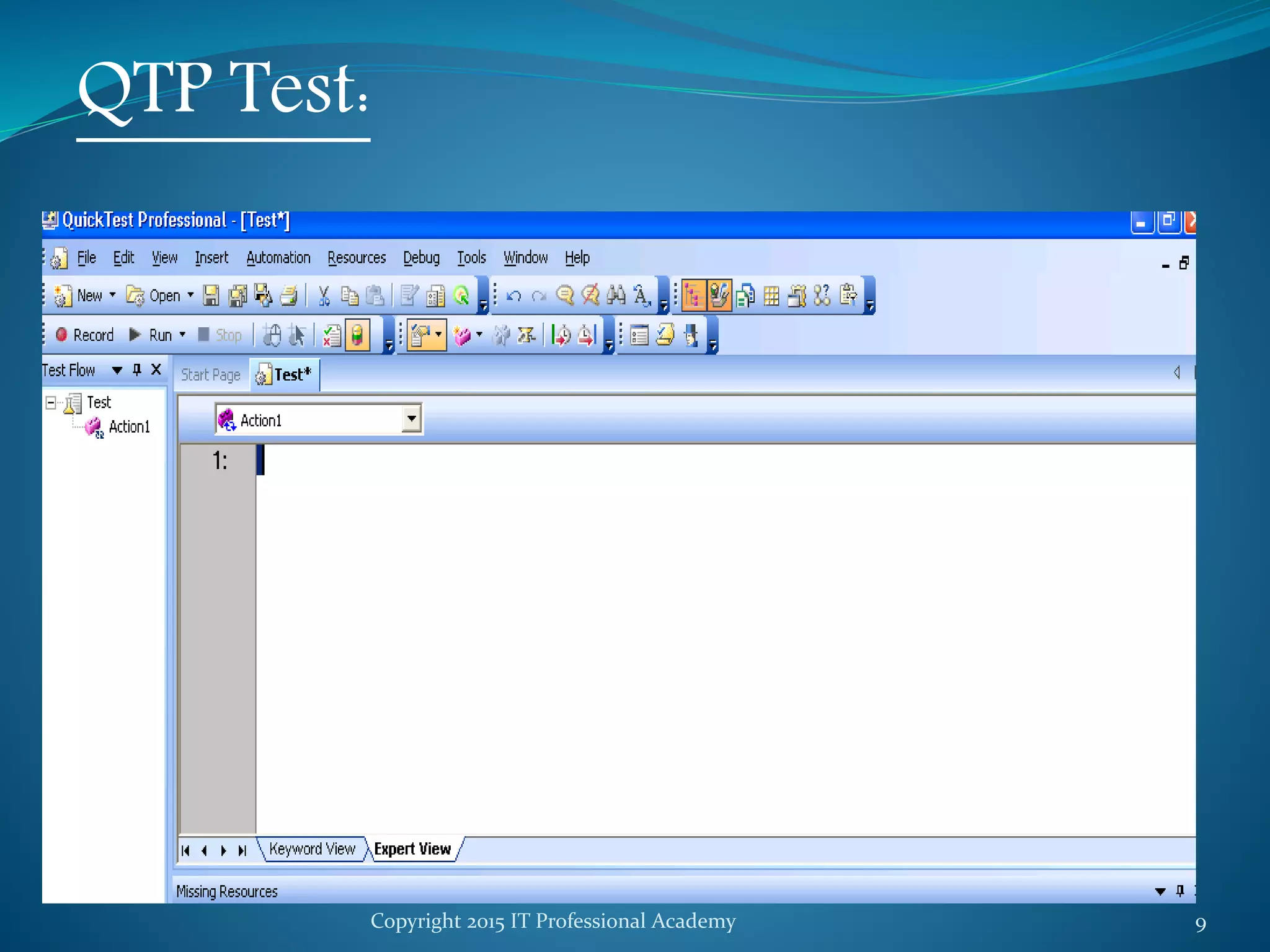Click the Replace text icon

(642, 296)
